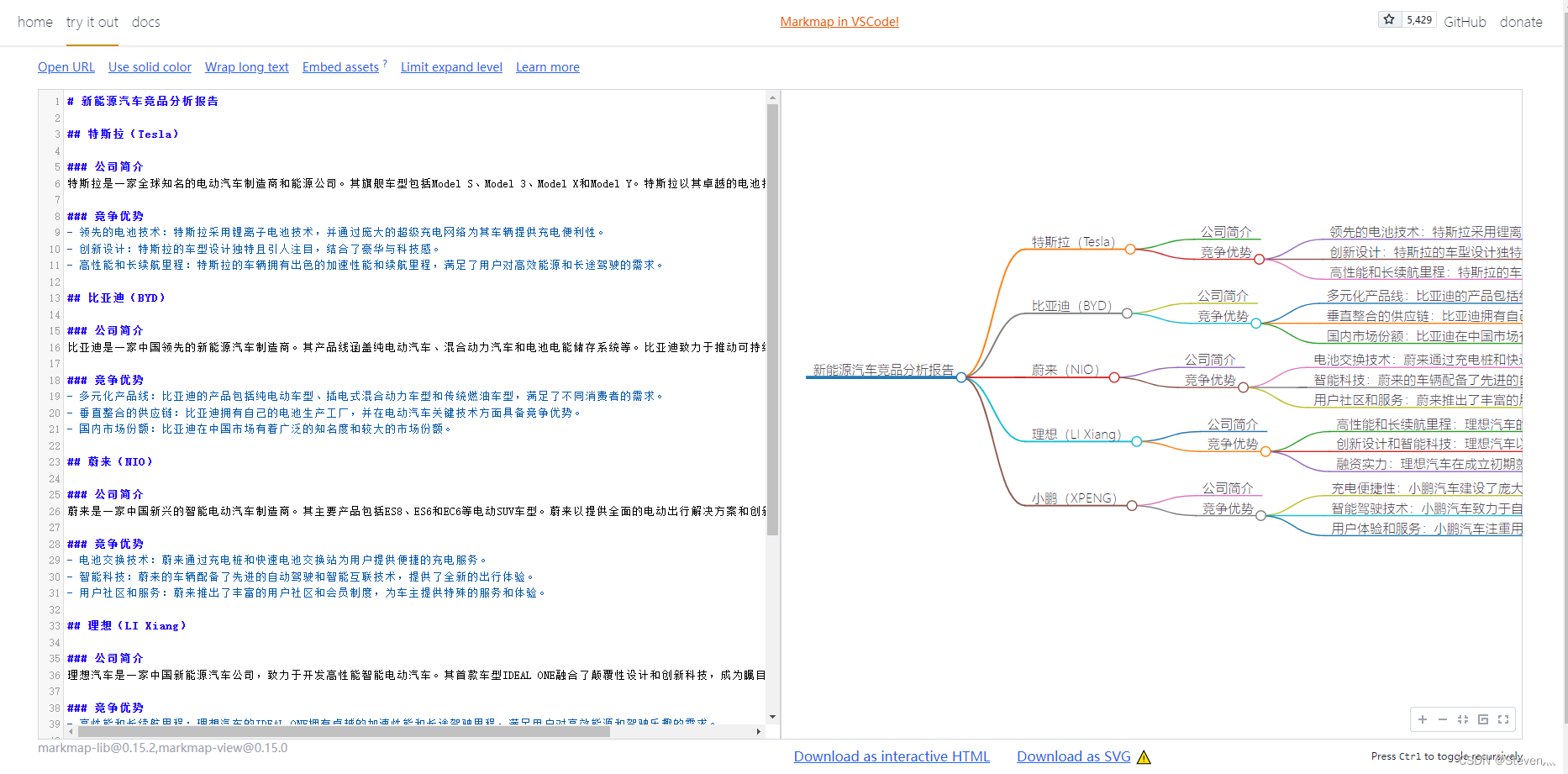This screenshot has height=774, width=1568.
Task: Click editor scroll up arrow
Action: point(772,97)
